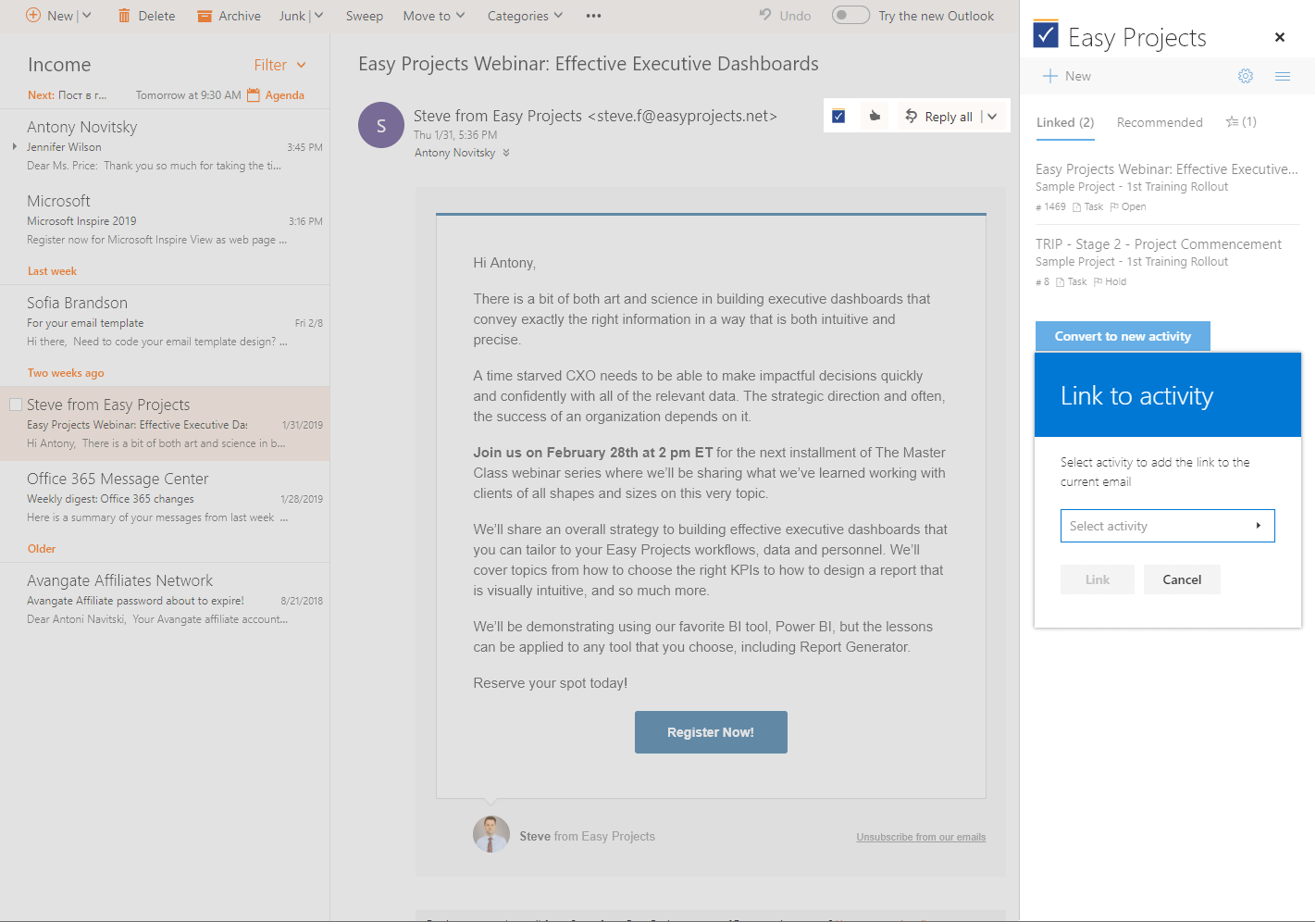Open the Move to dropdown
Viewport: 1316px width, 922px height.
click(434, 16)
